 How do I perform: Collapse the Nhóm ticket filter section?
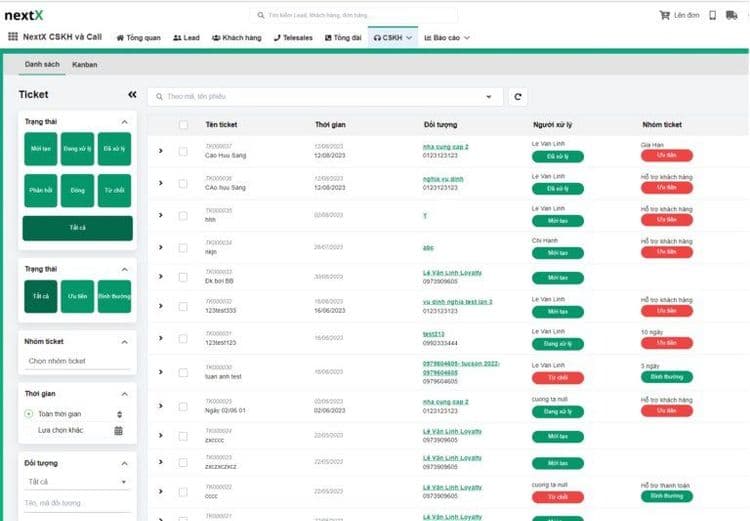(125, 341)
